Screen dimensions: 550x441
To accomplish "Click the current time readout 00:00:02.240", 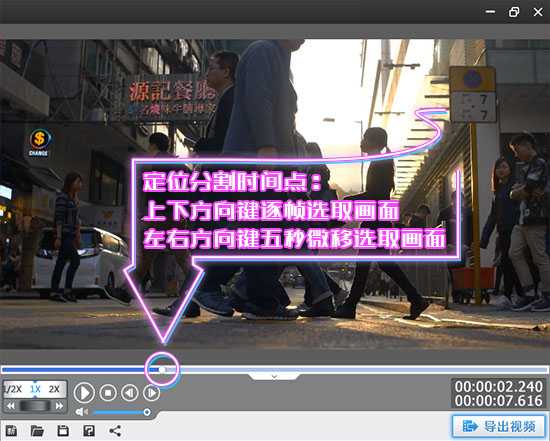I will [498, 387].
